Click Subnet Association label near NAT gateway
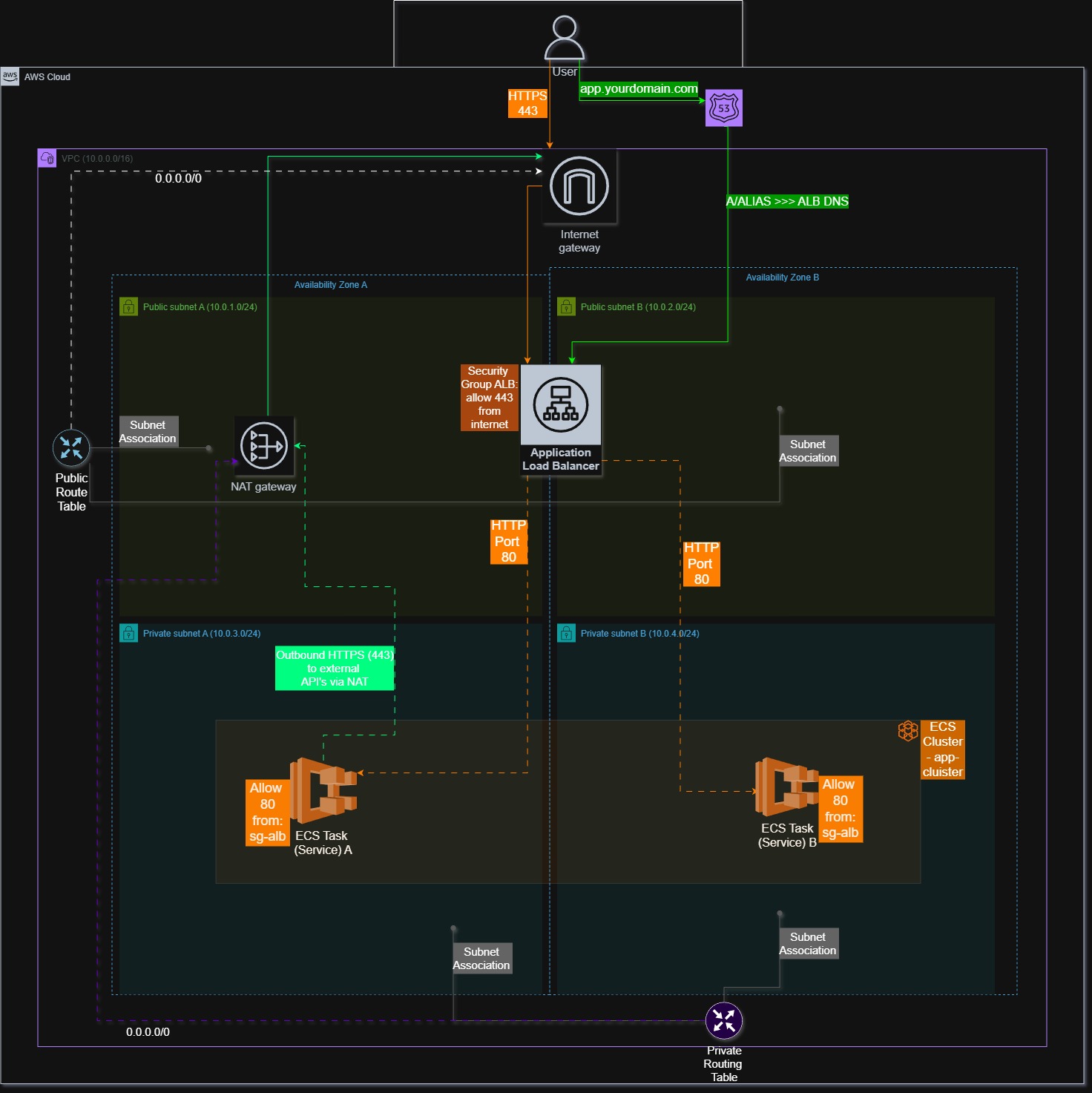 tap(148, 431)
